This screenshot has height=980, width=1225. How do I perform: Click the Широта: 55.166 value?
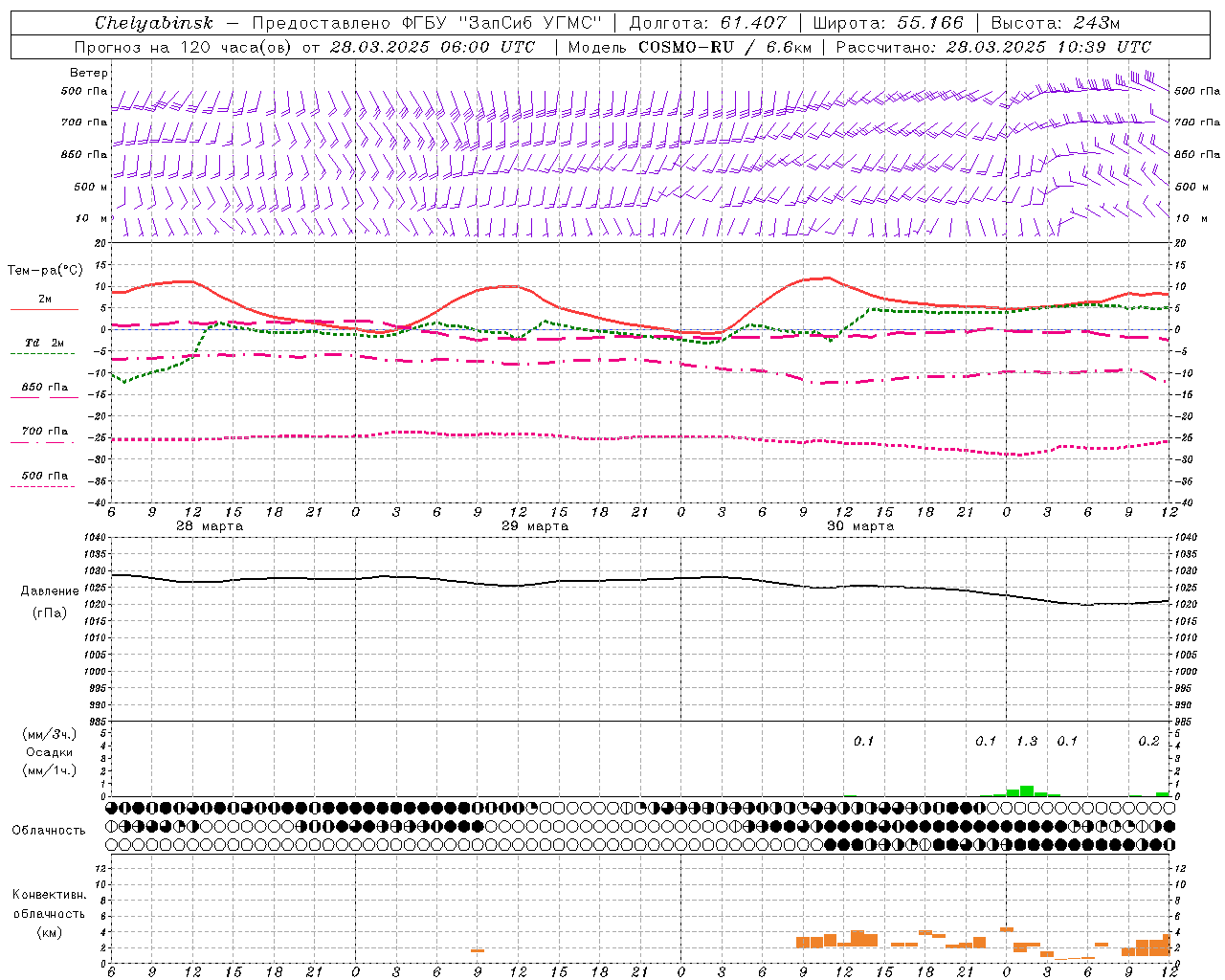[x=888, y=23]
